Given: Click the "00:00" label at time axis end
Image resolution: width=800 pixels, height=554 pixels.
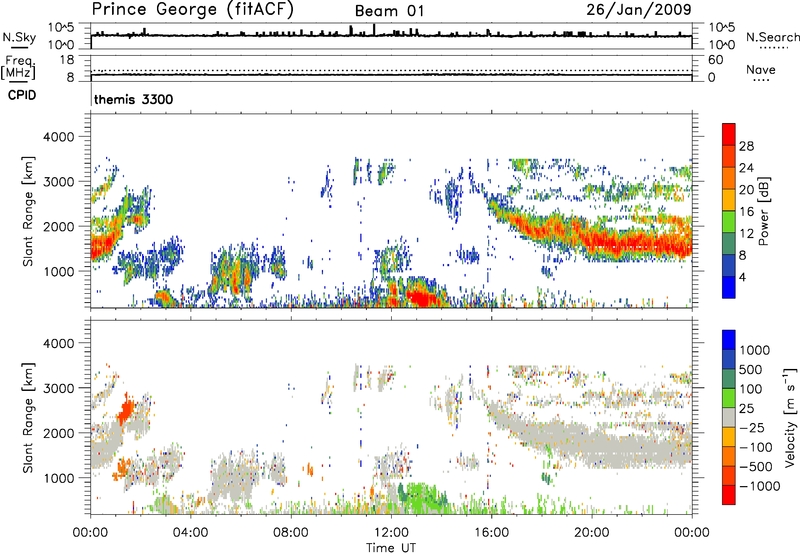Looking at the screenshot, I should (x=692, y=533).
